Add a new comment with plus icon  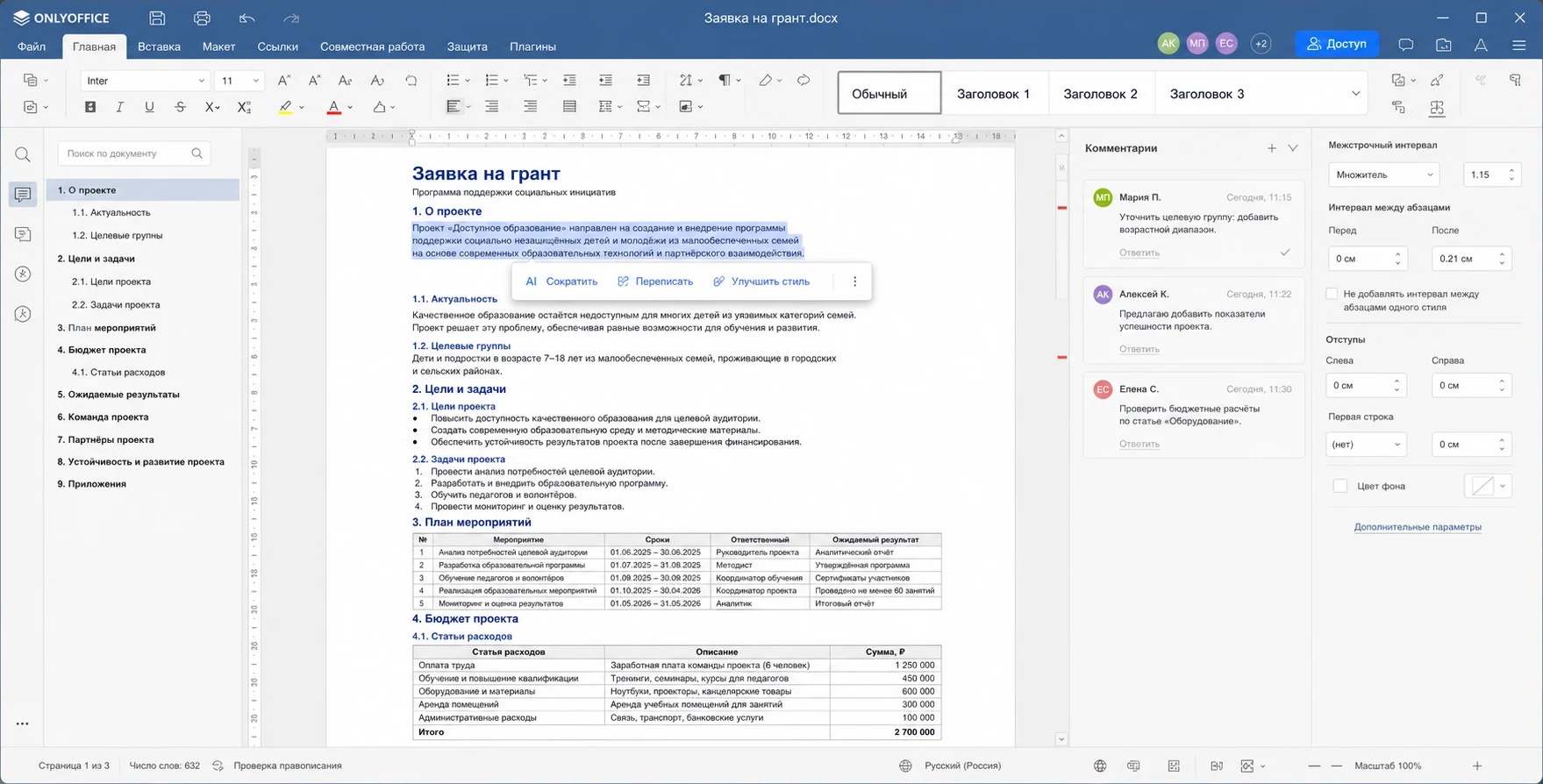tap(1272, 148)
